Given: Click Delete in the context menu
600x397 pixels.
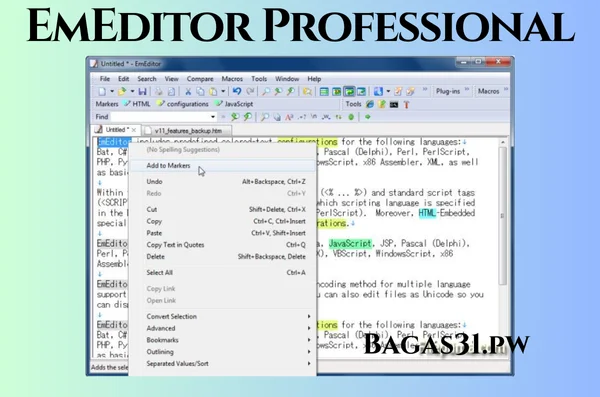Looking at the screenshot, I should point(222,257).
